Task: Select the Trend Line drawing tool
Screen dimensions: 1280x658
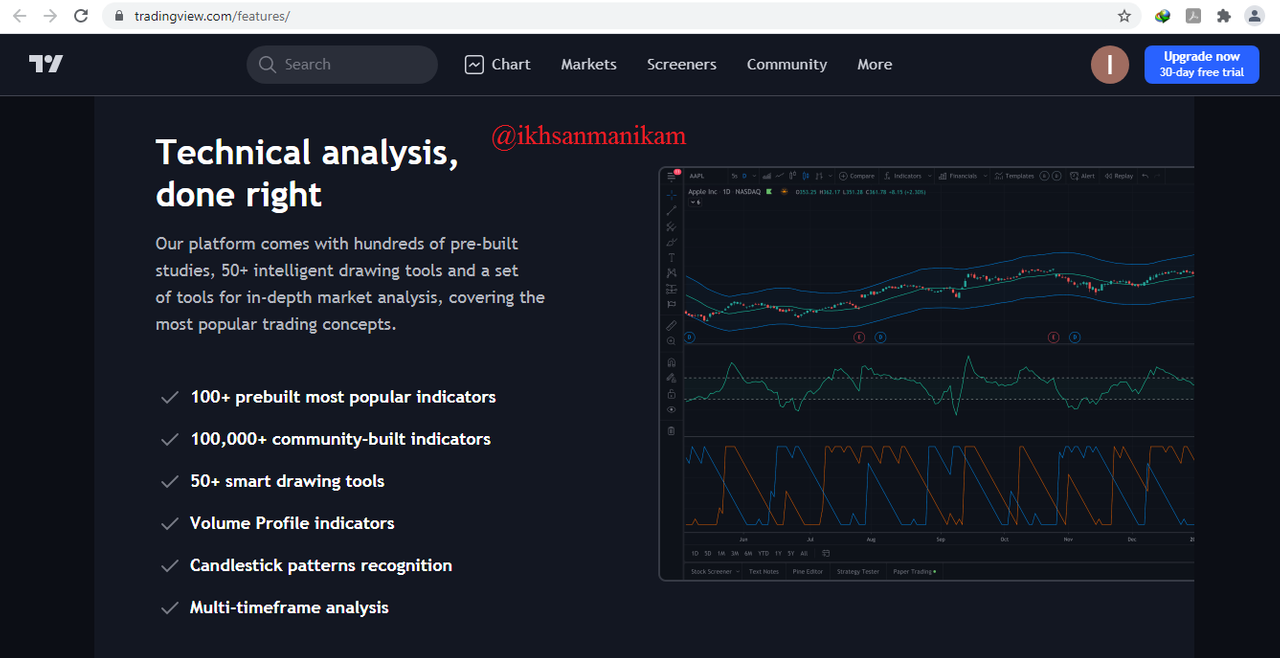Action: [x=671, y=210]
